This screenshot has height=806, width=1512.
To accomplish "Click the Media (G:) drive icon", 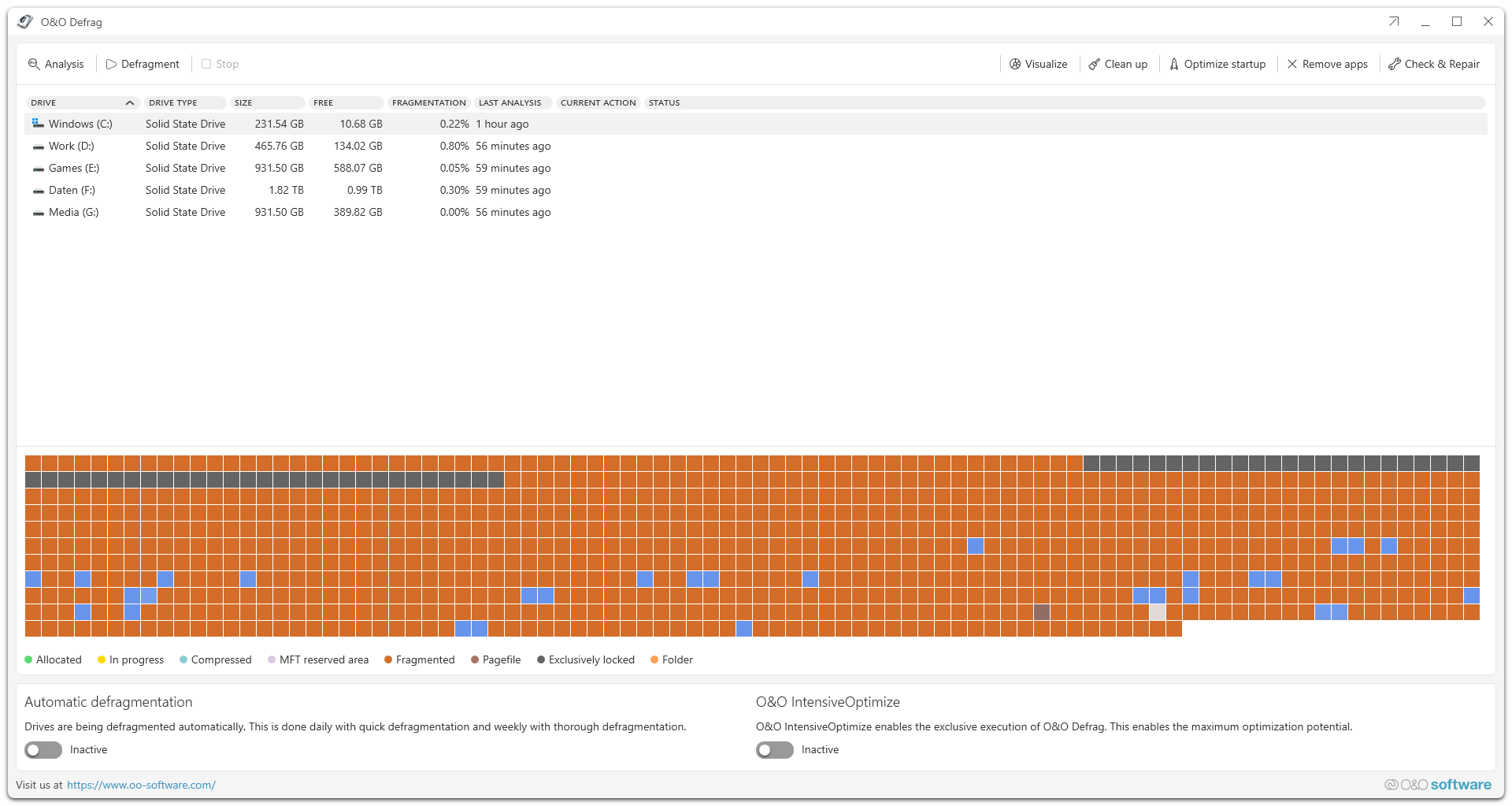I will 37,212.
